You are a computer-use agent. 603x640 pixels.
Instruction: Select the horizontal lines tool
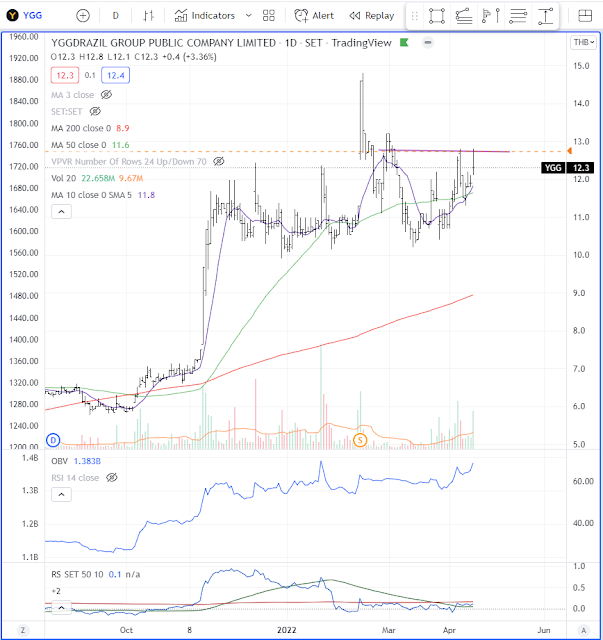click(518, 16)
